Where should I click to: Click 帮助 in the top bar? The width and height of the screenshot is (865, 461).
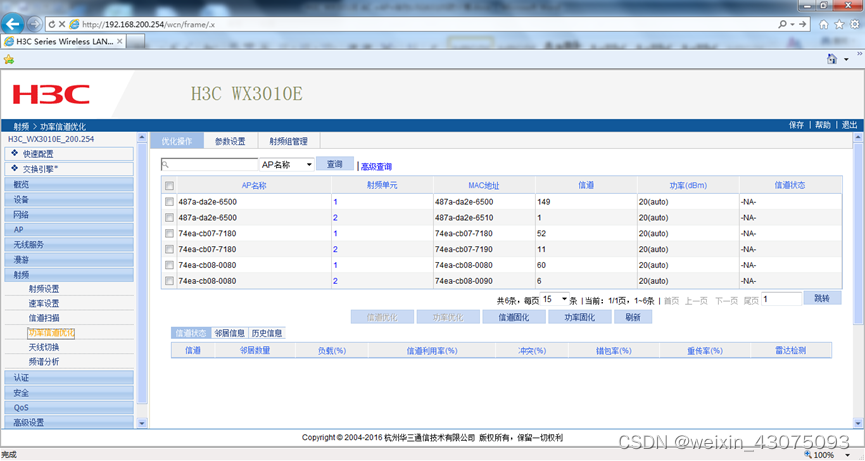[x=823, y=125]
